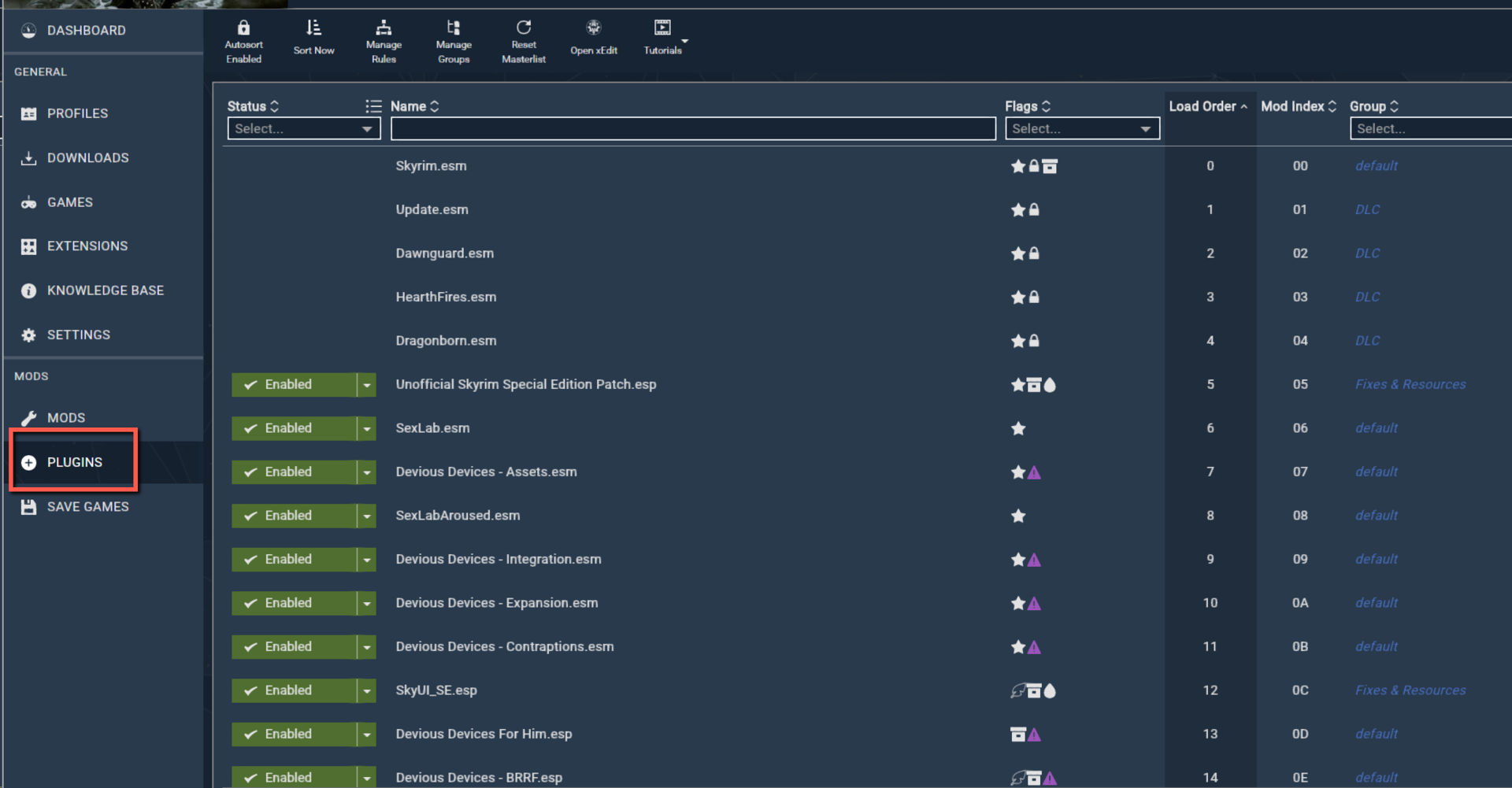Open the Games section
The width and height of the screenshot is (1512, 788).
point(69,202)
